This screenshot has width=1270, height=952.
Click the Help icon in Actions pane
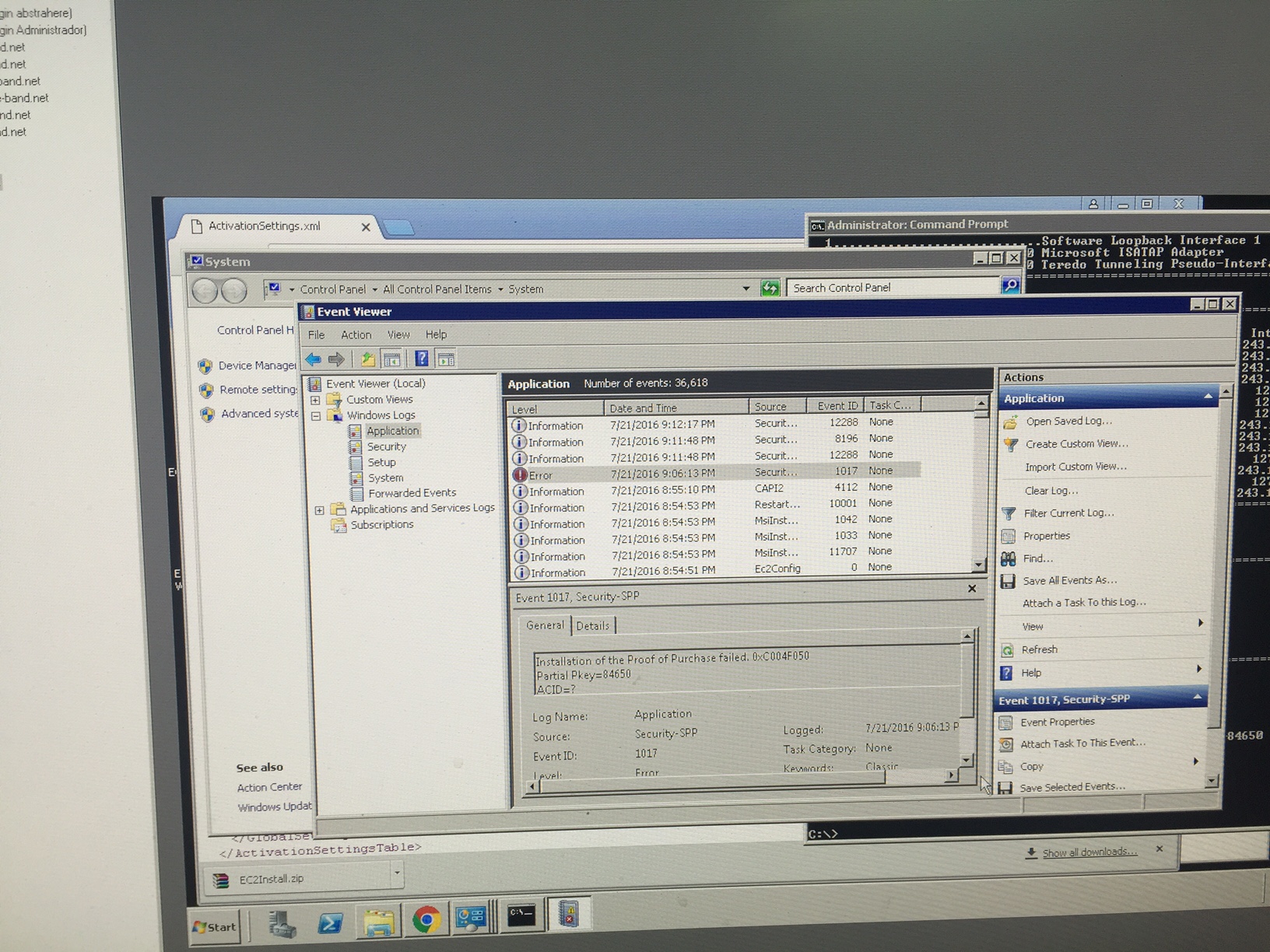[x=1006, y=673]
